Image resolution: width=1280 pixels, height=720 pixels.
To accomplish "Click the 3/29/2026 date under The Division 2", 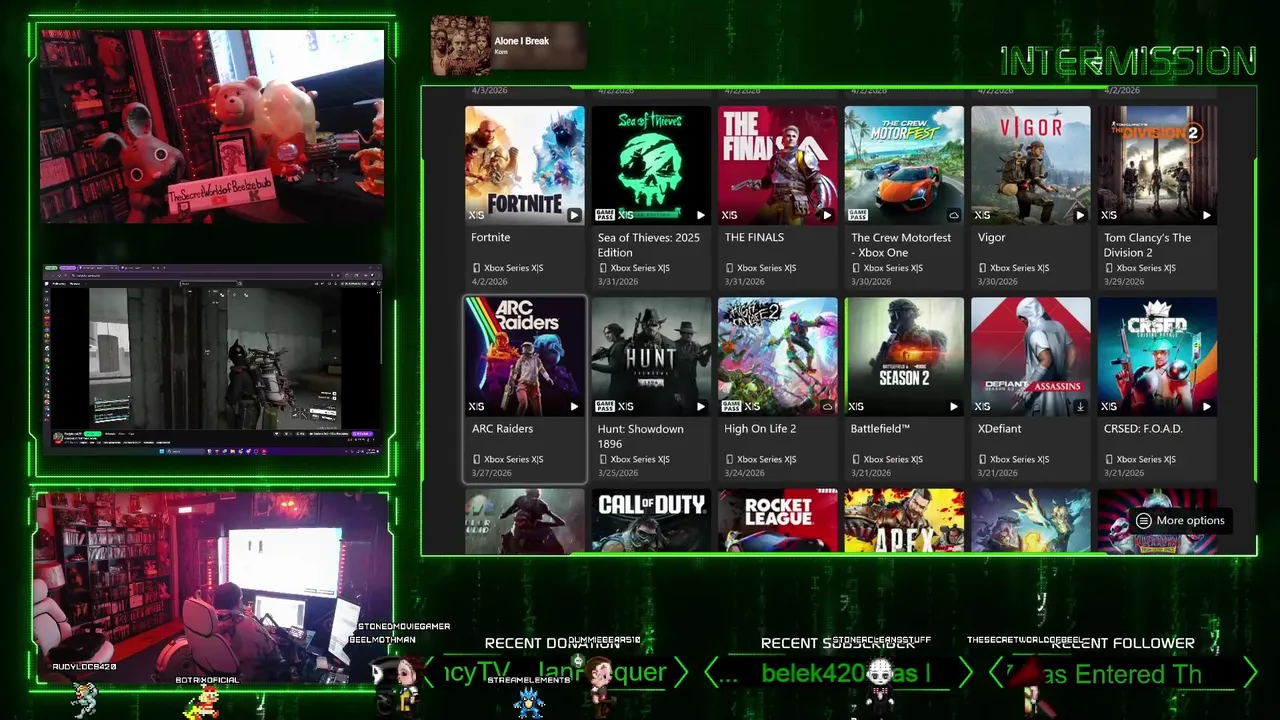I will [x=1125, y=282].
